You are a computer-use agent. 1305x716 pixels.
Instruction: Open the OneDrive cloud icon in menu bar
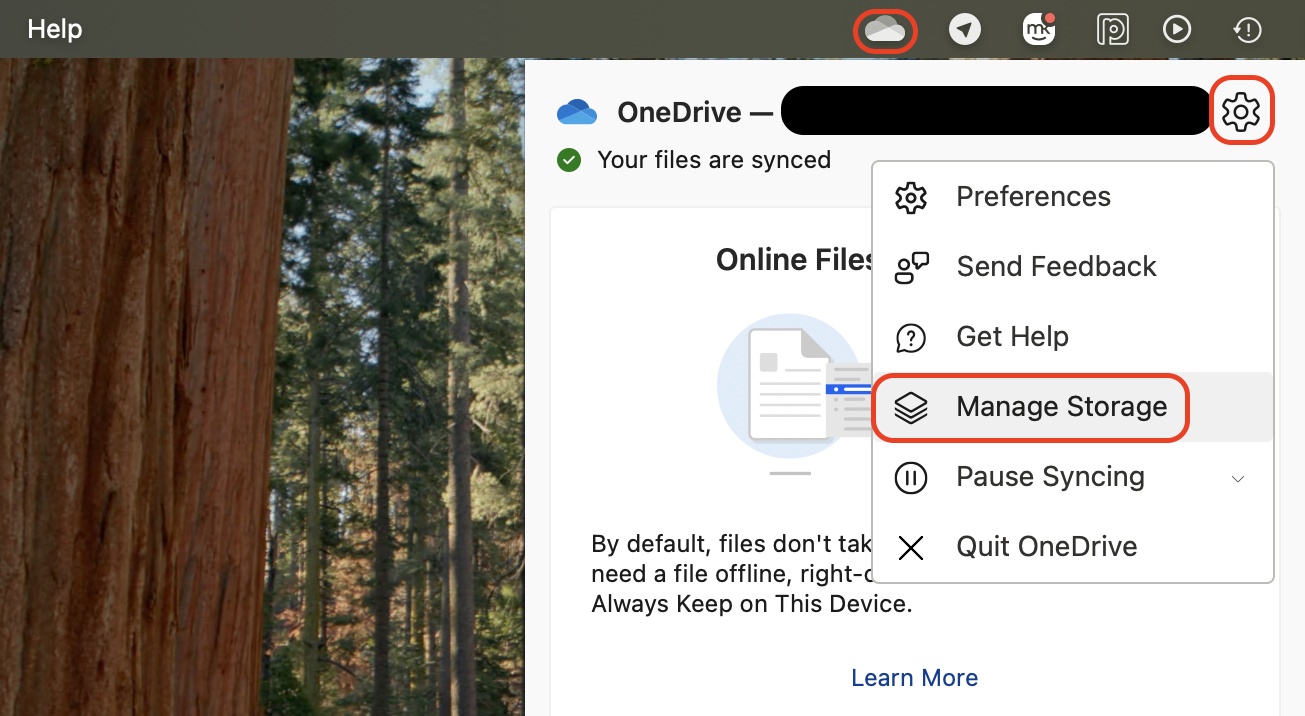click(x=885, y=29)
